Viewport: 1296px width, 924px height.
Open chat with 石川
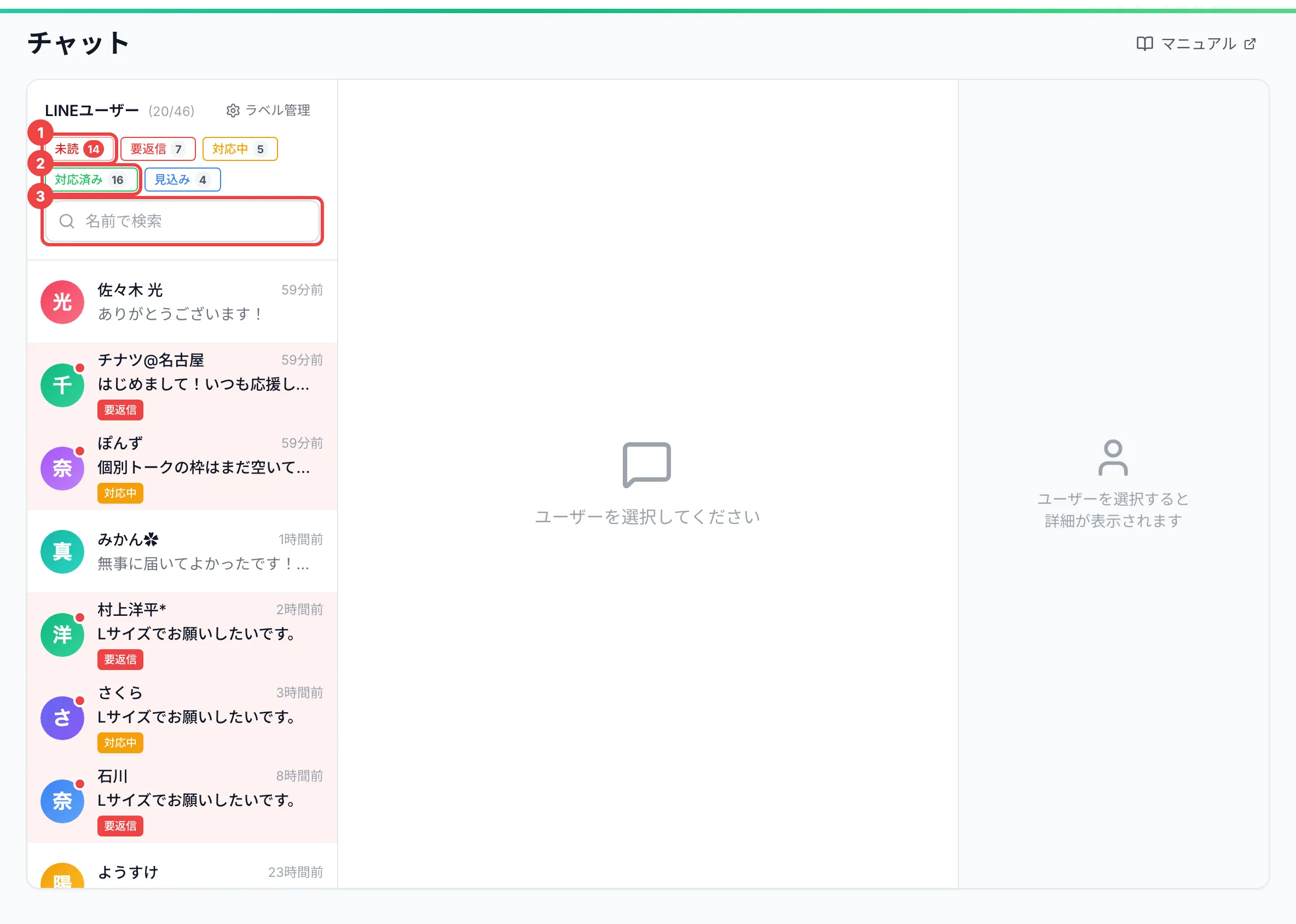point(182,801)
